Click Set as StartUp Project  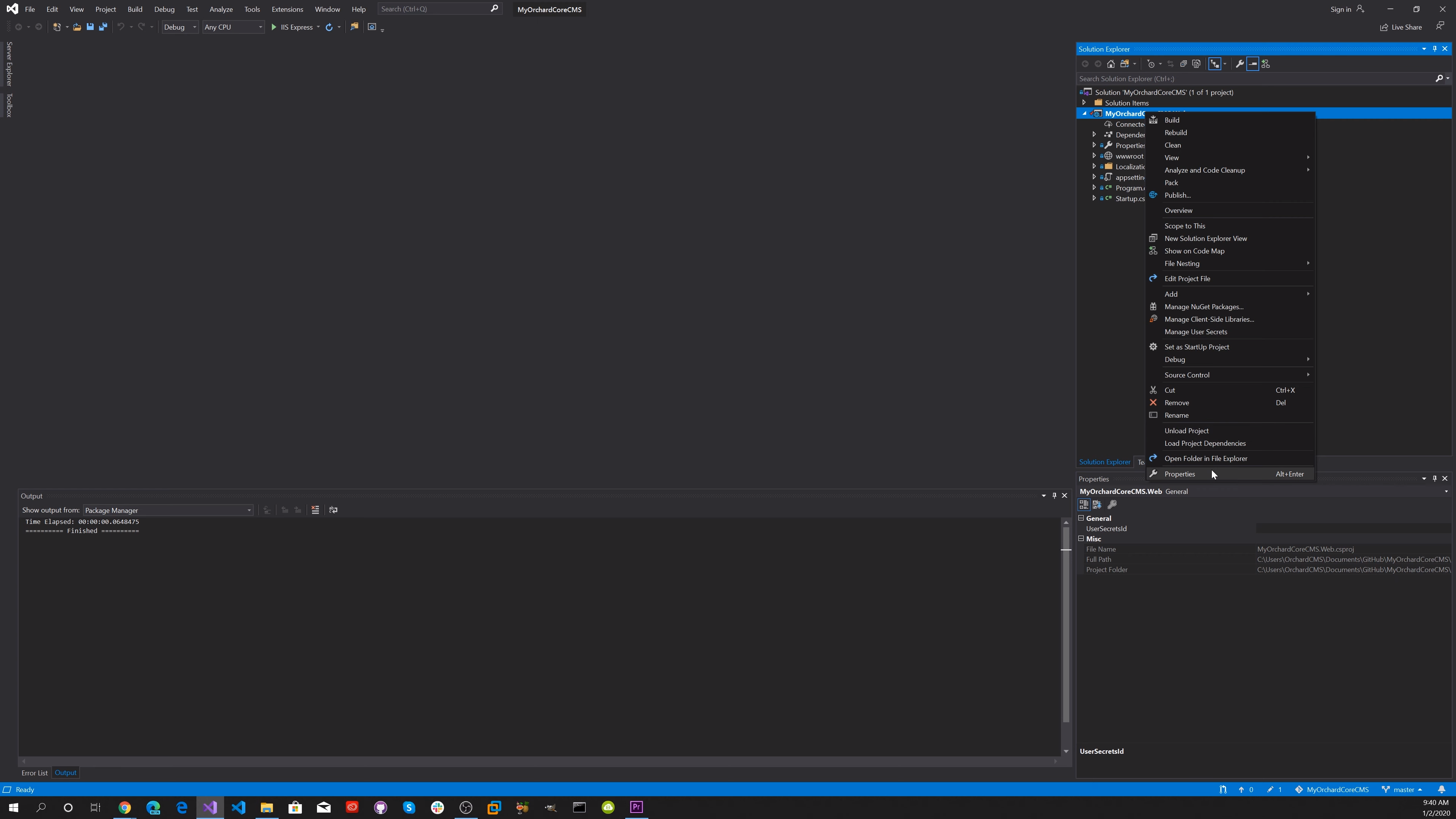[x=1230, y=347]
